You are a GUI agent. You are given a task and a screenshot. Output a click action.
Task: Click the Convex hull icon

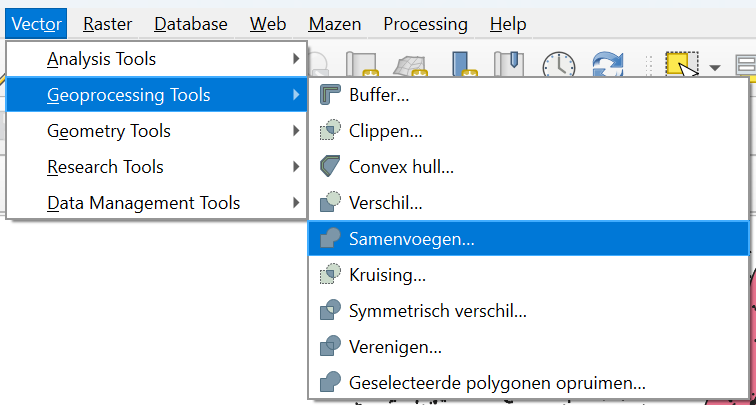330,167
